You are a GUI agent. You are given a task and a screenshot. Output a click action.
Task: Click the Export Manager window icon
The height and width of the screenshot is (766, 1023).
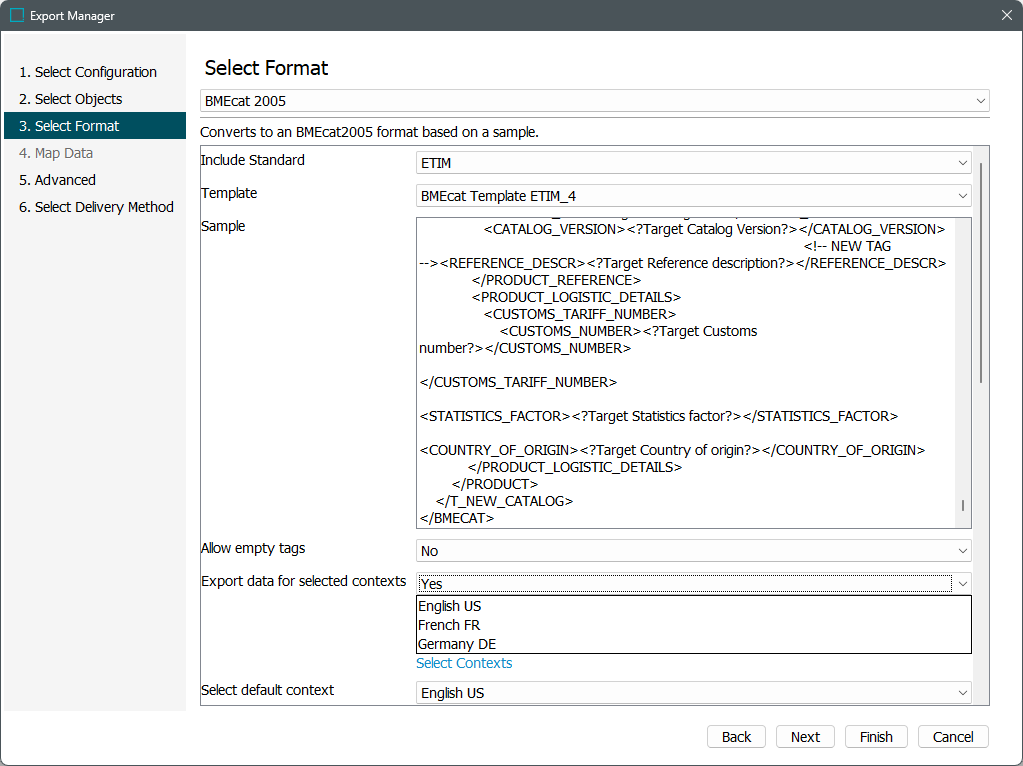pyautogui.click(x=16, y=16)
